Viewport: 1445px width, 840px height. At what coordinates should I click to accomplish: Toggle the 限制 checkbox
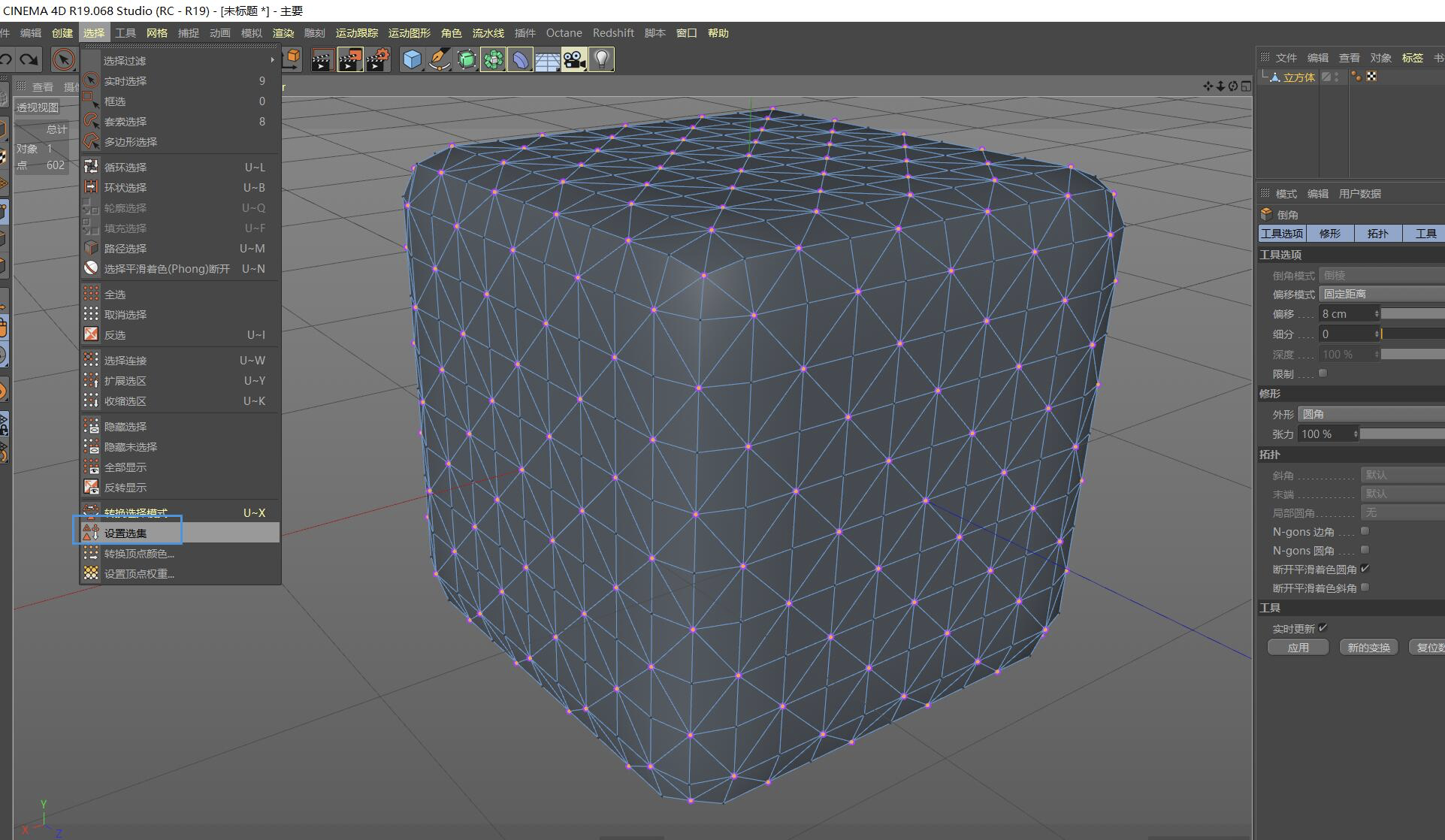[1323, 373]
